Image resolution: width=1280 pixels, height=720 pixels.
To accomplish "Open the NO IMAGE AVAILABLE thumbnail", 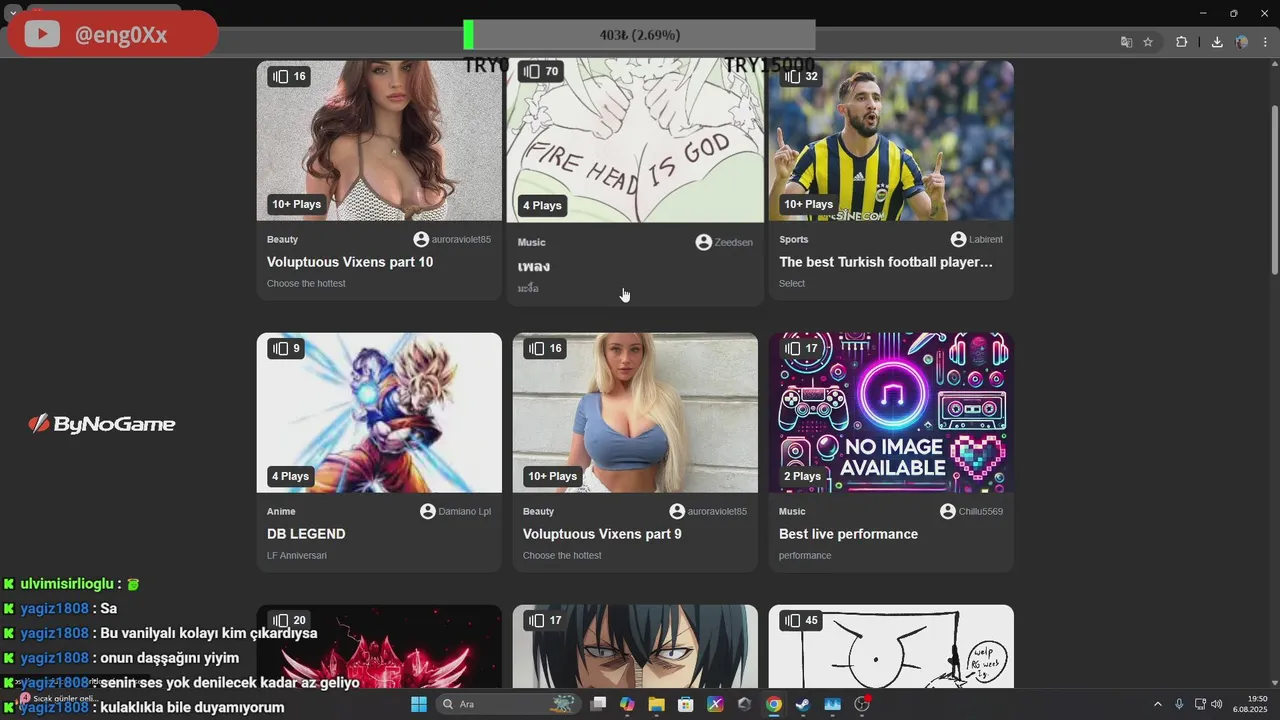I will click(x=891, y=413).
